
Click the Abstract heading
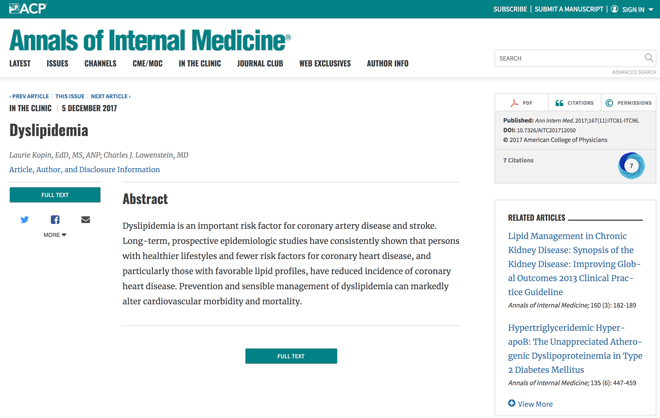pos(145,199)
